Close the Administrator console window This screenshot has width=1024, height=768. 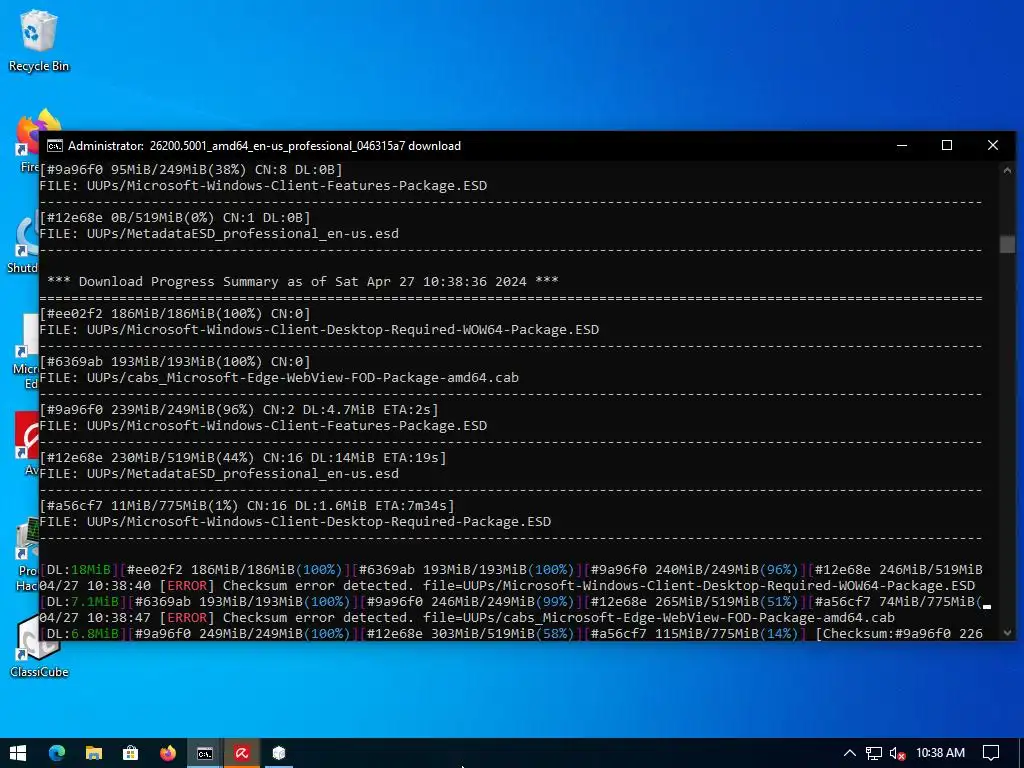(x=993, y=145)
